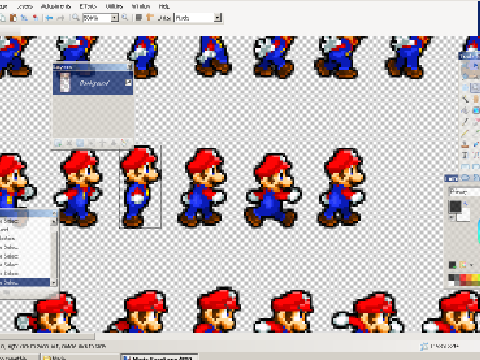This screenshot has width=480, height=360.
Task: Select the Line/Curve tool
Action: pos(476,155)
